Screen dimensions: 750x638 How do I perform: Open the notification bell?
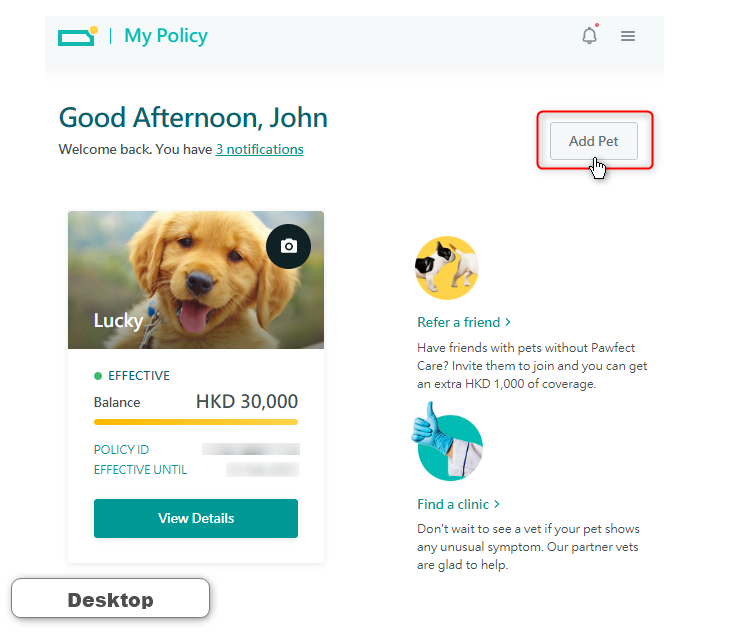click(x=590, y=36)
